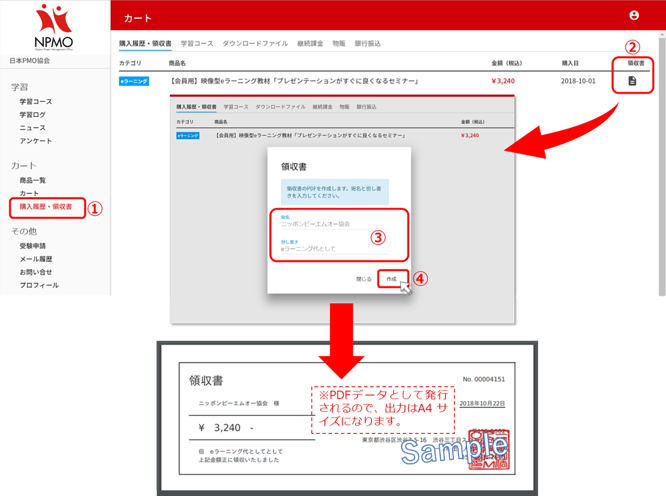Click the 購入日 column header
The width and height of the screenshot is (666, 496).
tap(570, 63)
